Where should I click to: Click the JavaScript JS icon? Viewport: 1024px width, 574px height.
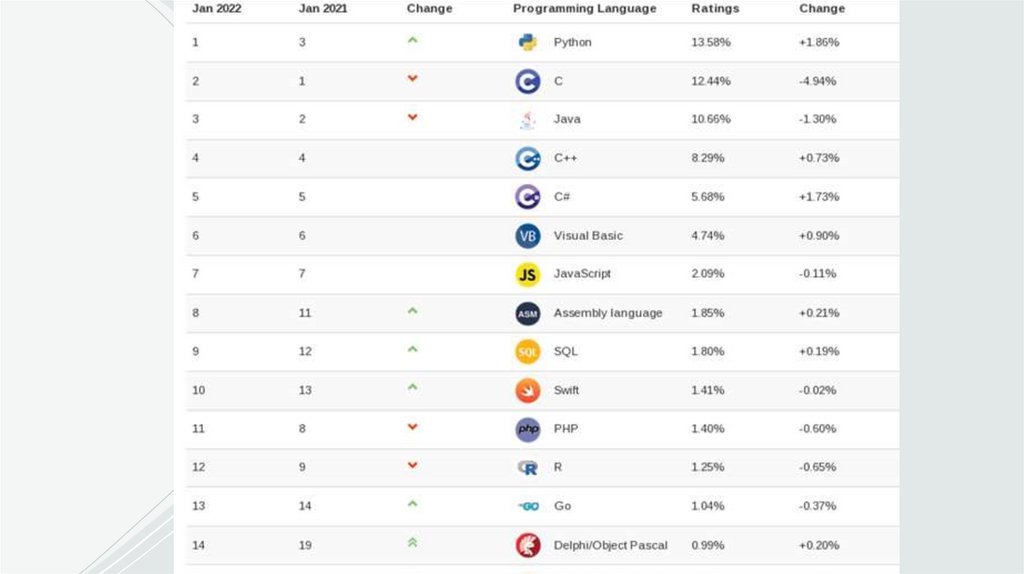click(527, 274)
